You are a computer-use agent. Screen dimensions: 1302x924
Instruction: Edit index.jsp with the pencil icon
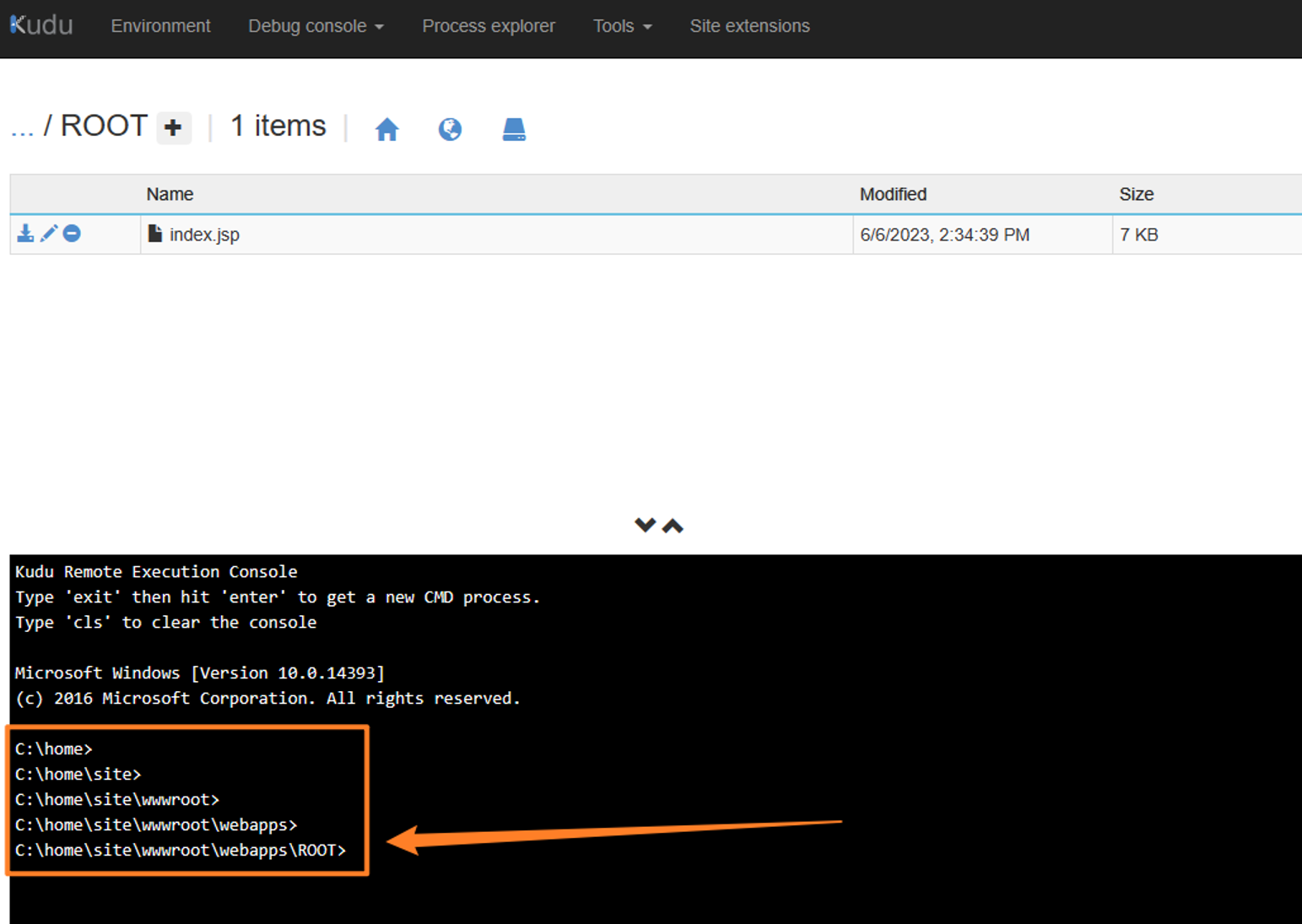49,234
